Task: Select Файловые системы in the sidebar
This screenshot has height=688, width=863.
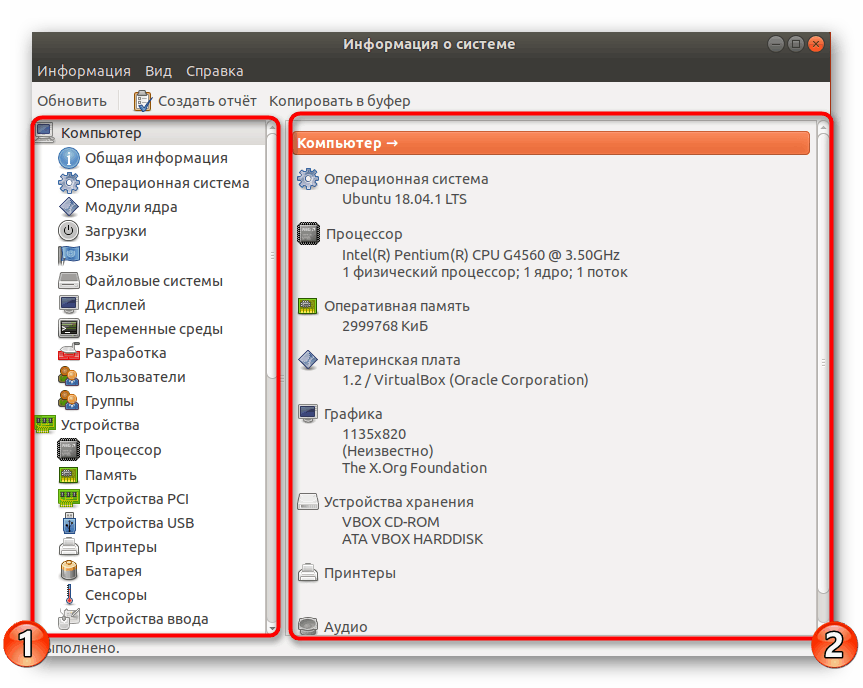Action: point(154,281)
